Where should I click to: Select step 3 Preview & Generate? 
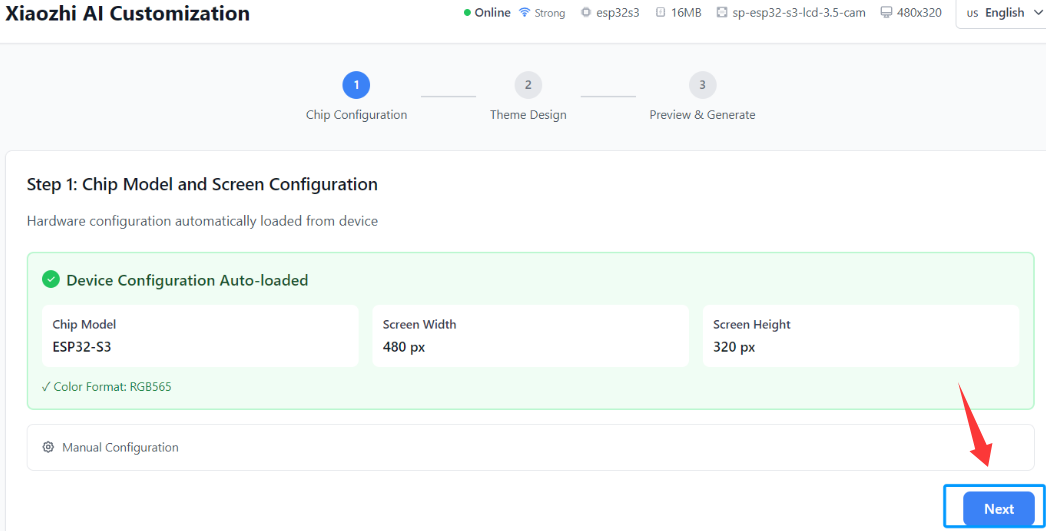point(702,85)
